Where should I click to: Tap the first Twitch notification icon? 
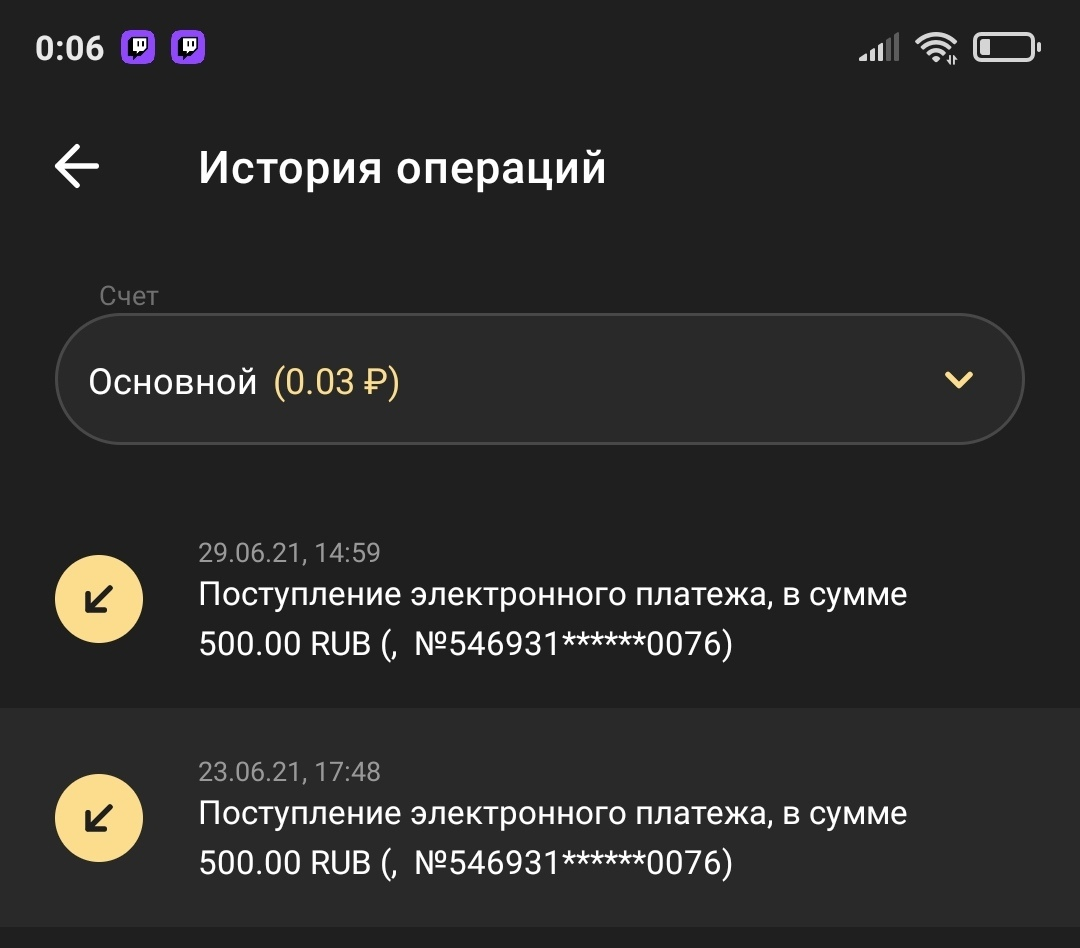(139, 47)
